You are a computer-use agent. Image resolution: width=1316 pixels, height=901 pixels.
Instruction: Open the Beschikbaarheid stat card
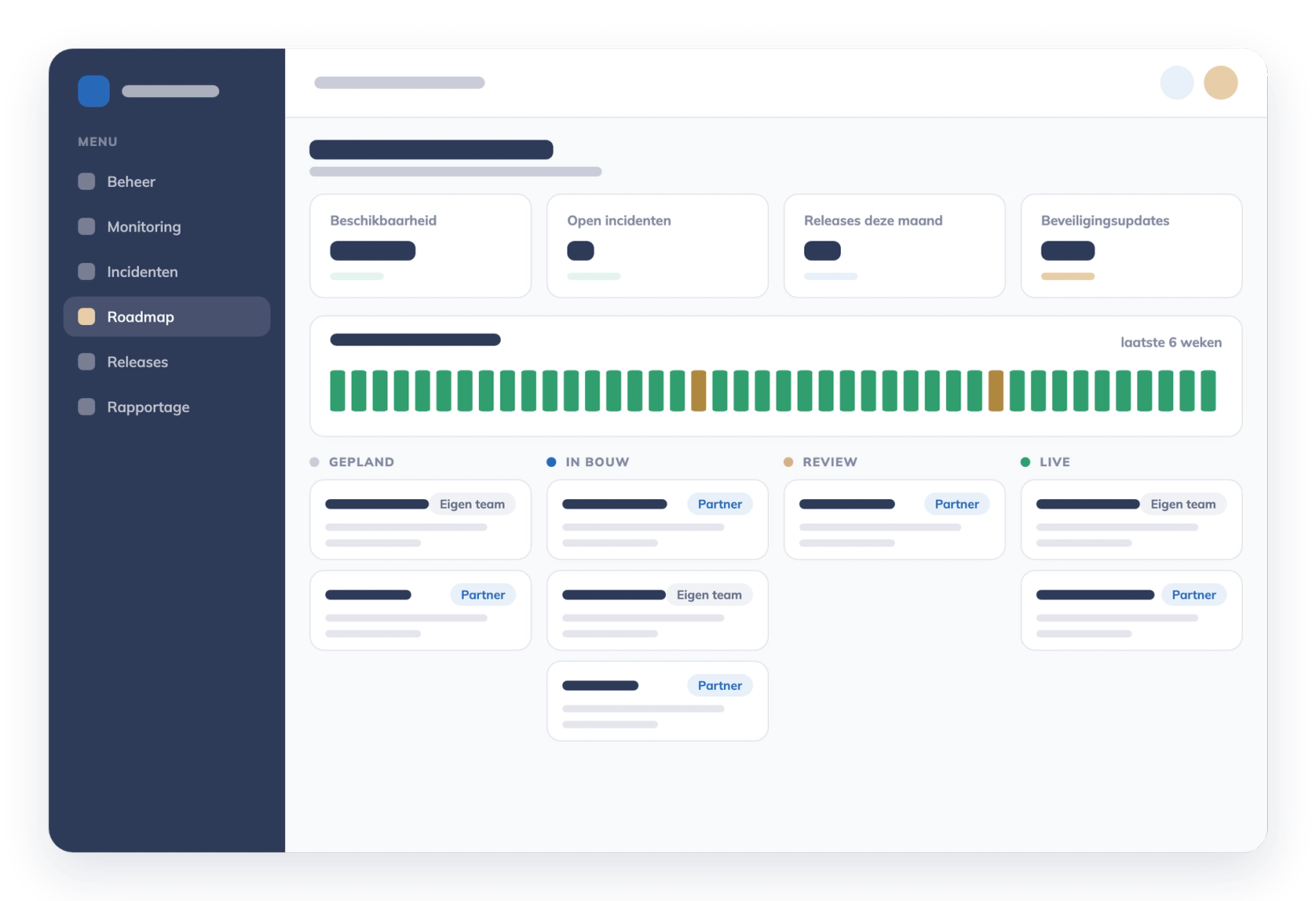(420, 246)
